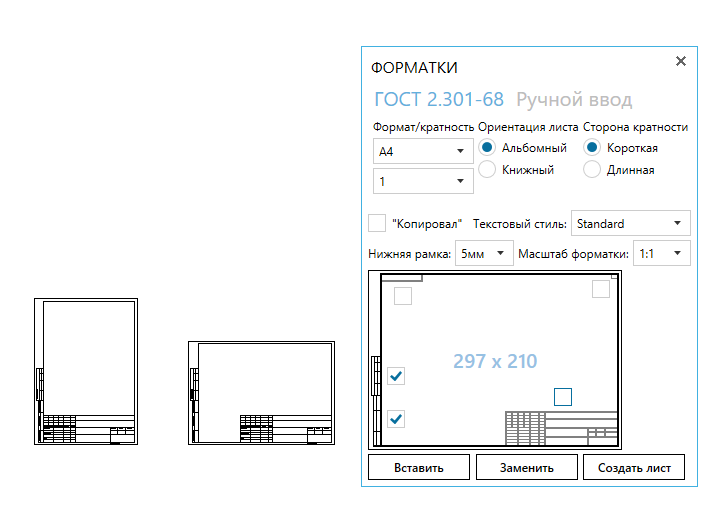Choose Короткая multiplicity side

(592, 148)
